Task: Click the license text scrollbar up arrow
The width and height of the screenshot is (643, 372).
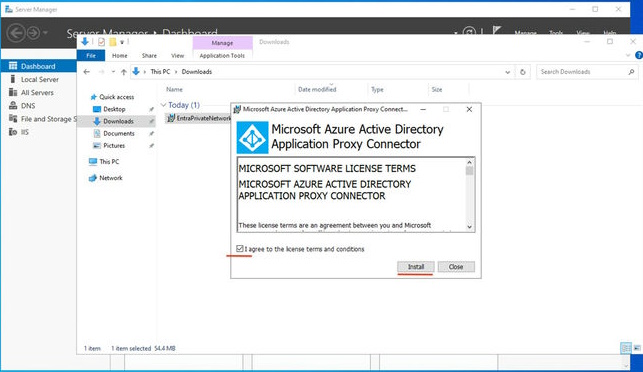Action: 470,162
